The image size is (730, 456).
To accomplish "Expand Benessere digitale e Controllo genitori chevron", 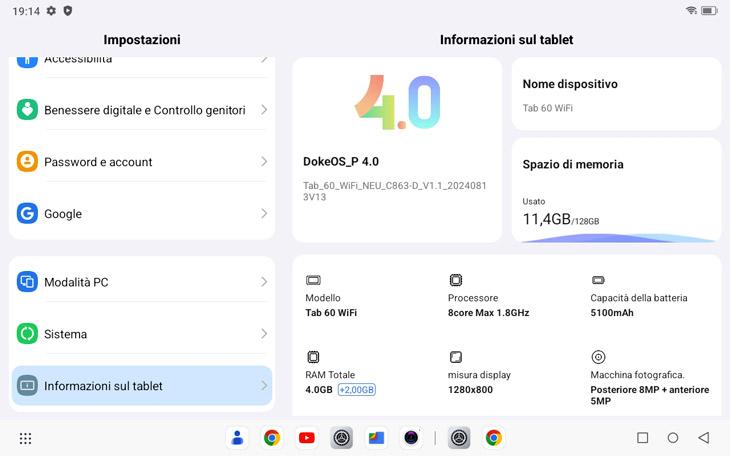I will point(264,110).
